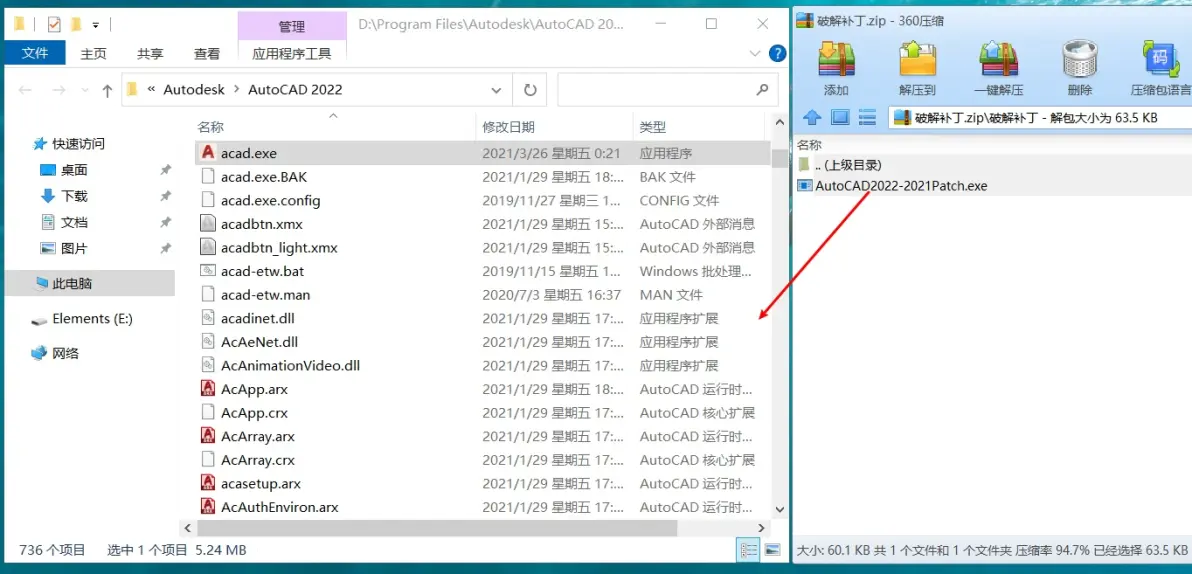Click the 压缩包语言 icon in 360压缩

click(x=1160, y=59)
